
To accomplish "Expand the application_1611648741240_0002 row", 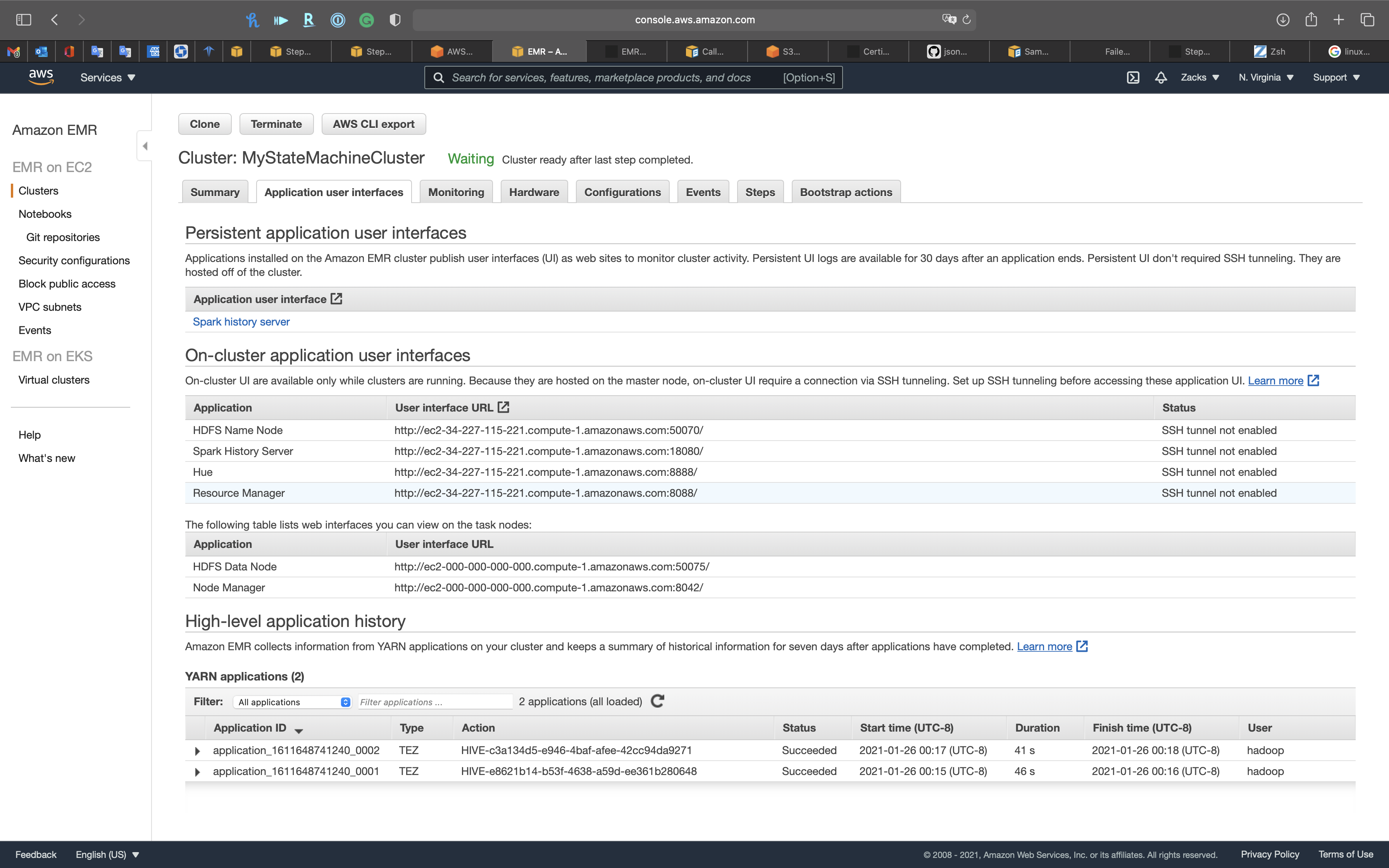I will [x=197, y=751].
